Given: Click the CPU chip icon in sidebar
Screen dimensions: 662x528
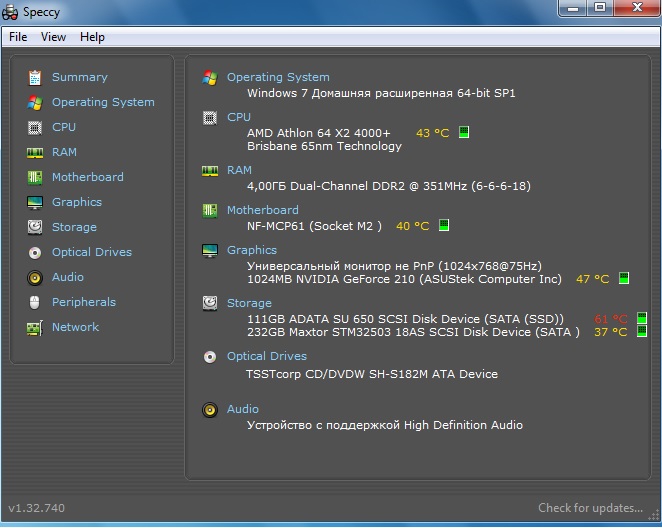Looking at the screenshot, I should (35, 127).
